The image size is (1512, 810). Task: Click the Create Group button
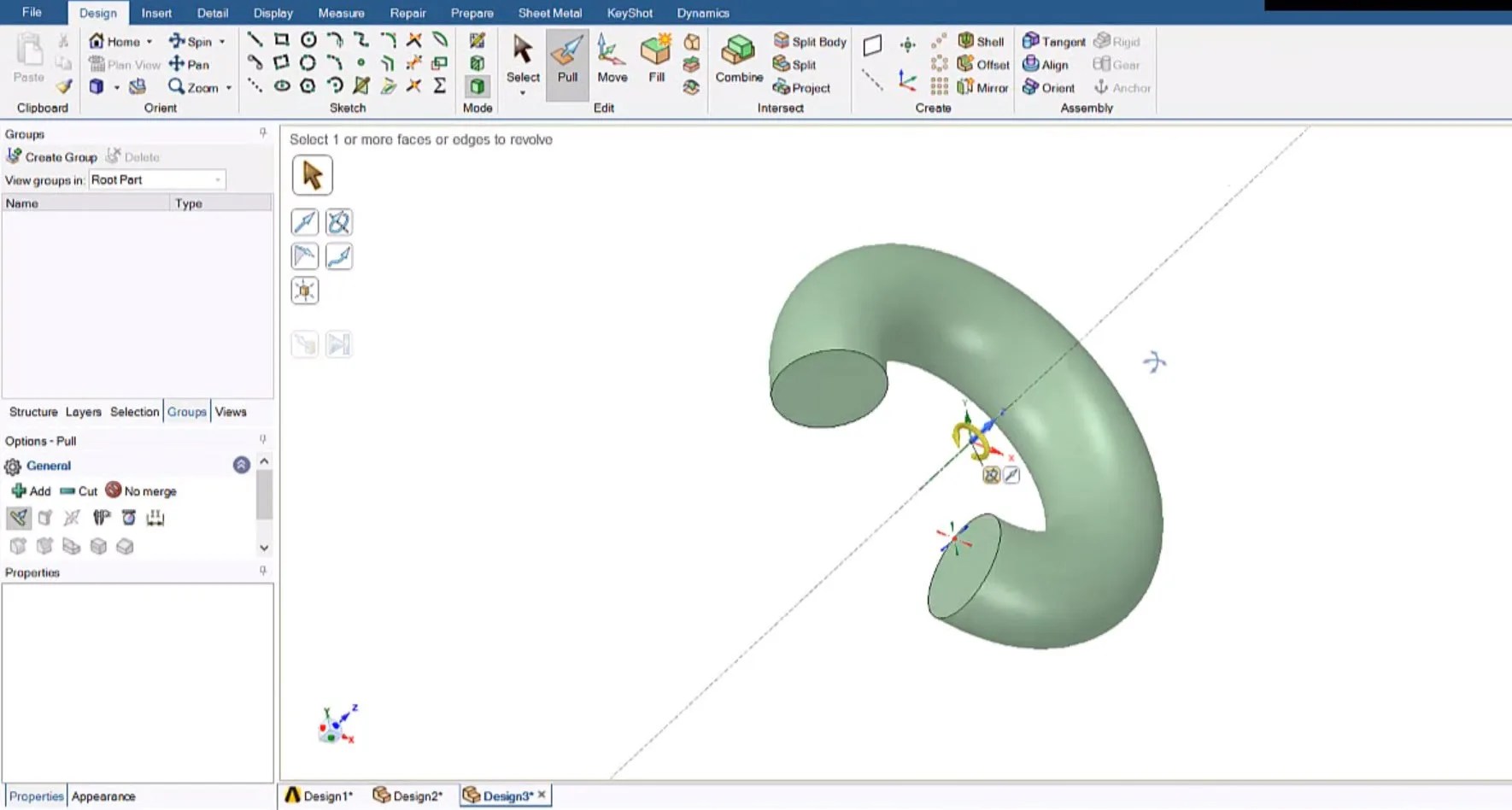[x=51, y=156]
